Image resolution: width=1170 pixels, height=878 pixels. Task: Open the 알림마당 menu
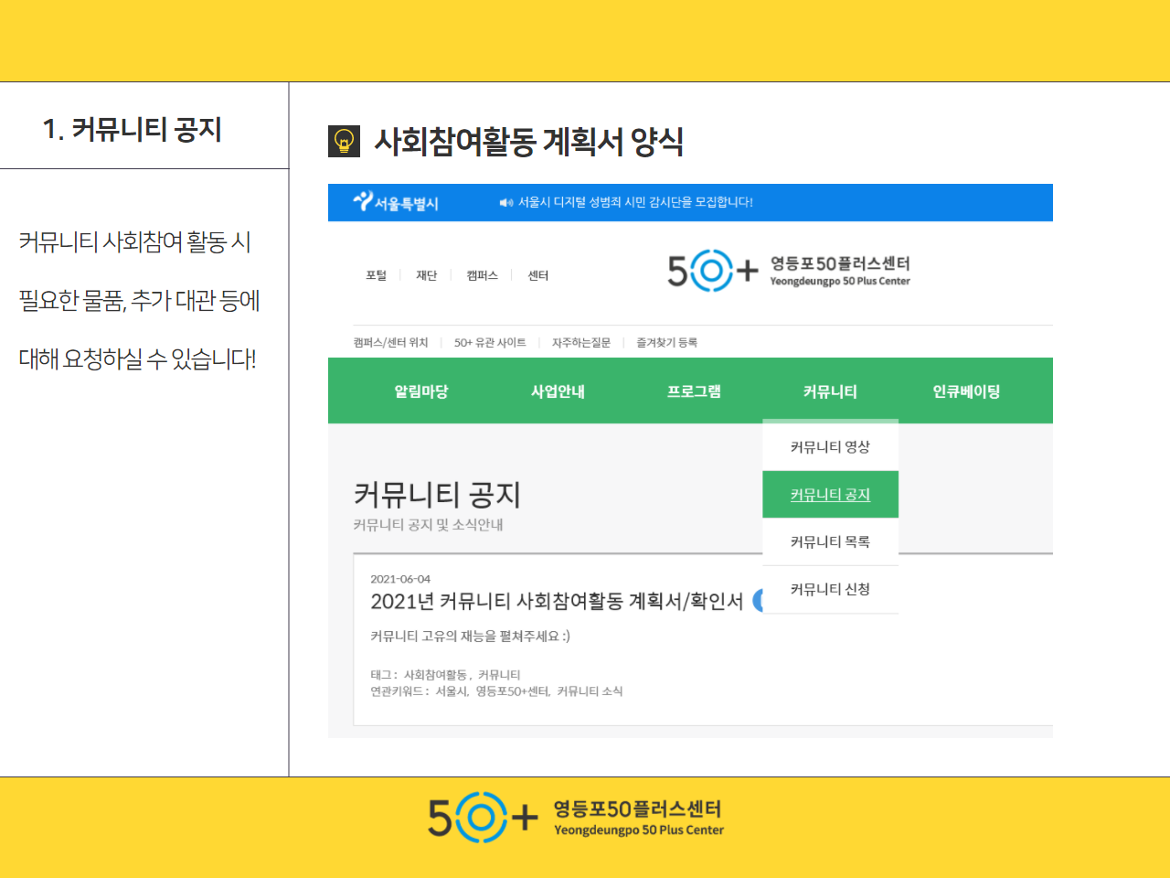(421, 392)
